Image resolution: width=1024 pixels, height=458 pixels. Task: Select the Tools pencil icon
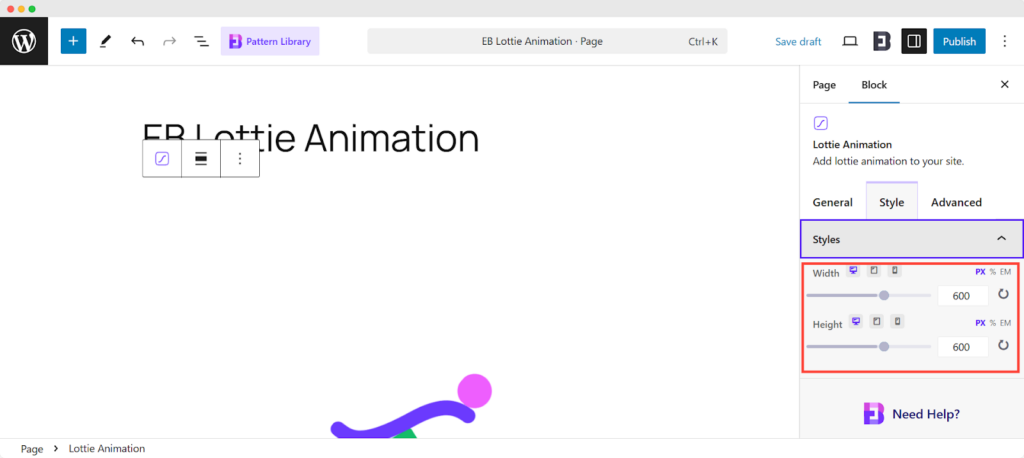coord(105,41)
